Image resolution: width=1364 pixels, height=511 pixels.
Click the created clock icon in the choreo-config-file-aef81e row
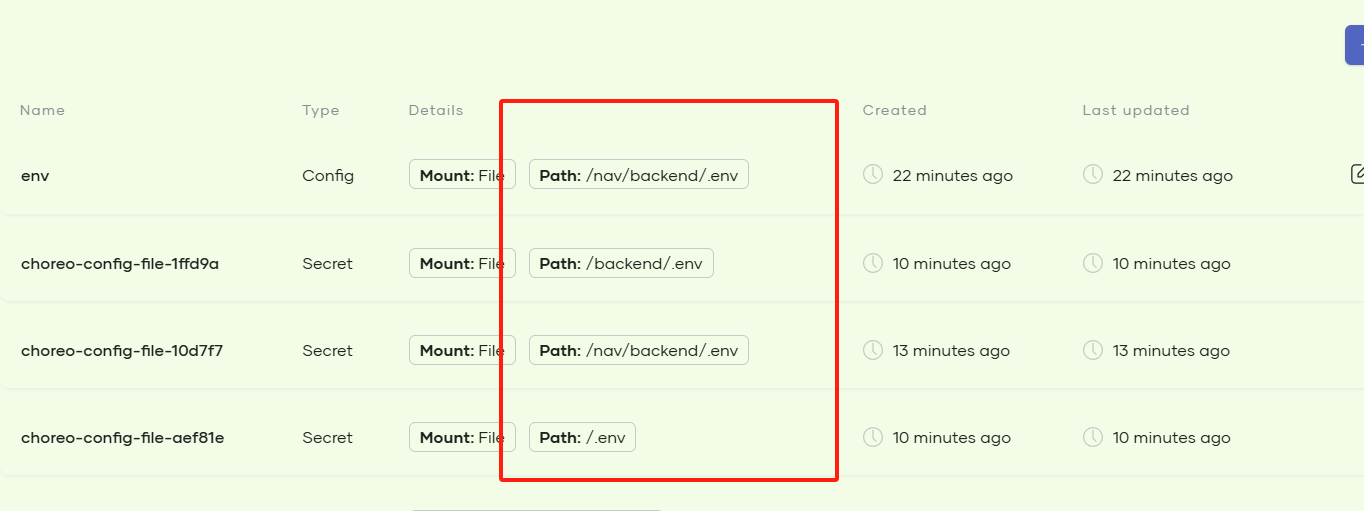click(x=873, y=437)
